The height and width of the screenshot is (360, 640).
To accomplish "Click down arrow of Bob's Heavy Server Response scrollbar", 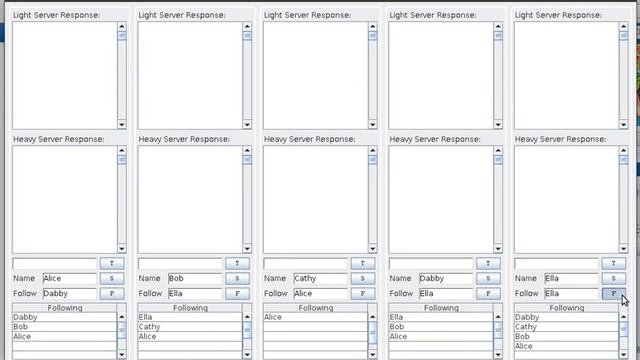I will click(247, 248).
